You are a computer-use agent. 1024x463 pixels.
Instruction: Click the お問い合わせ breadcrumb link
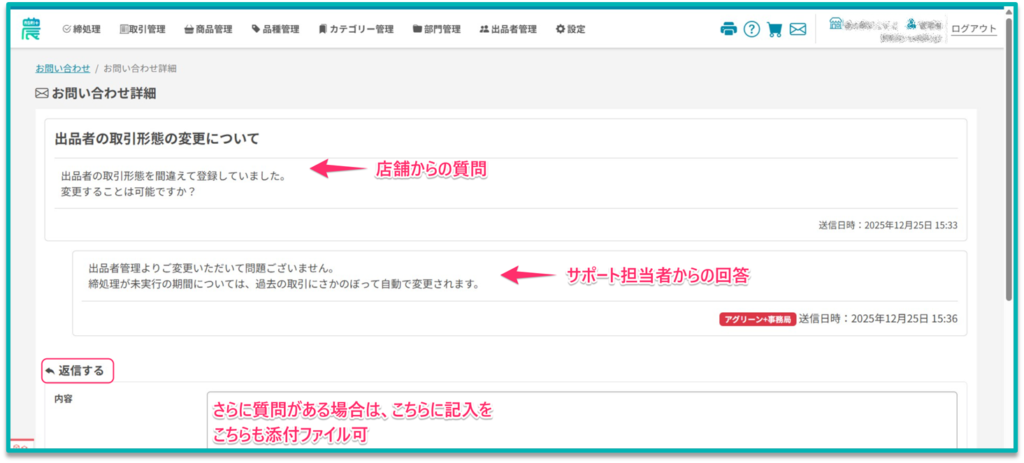tap(62, 68)
